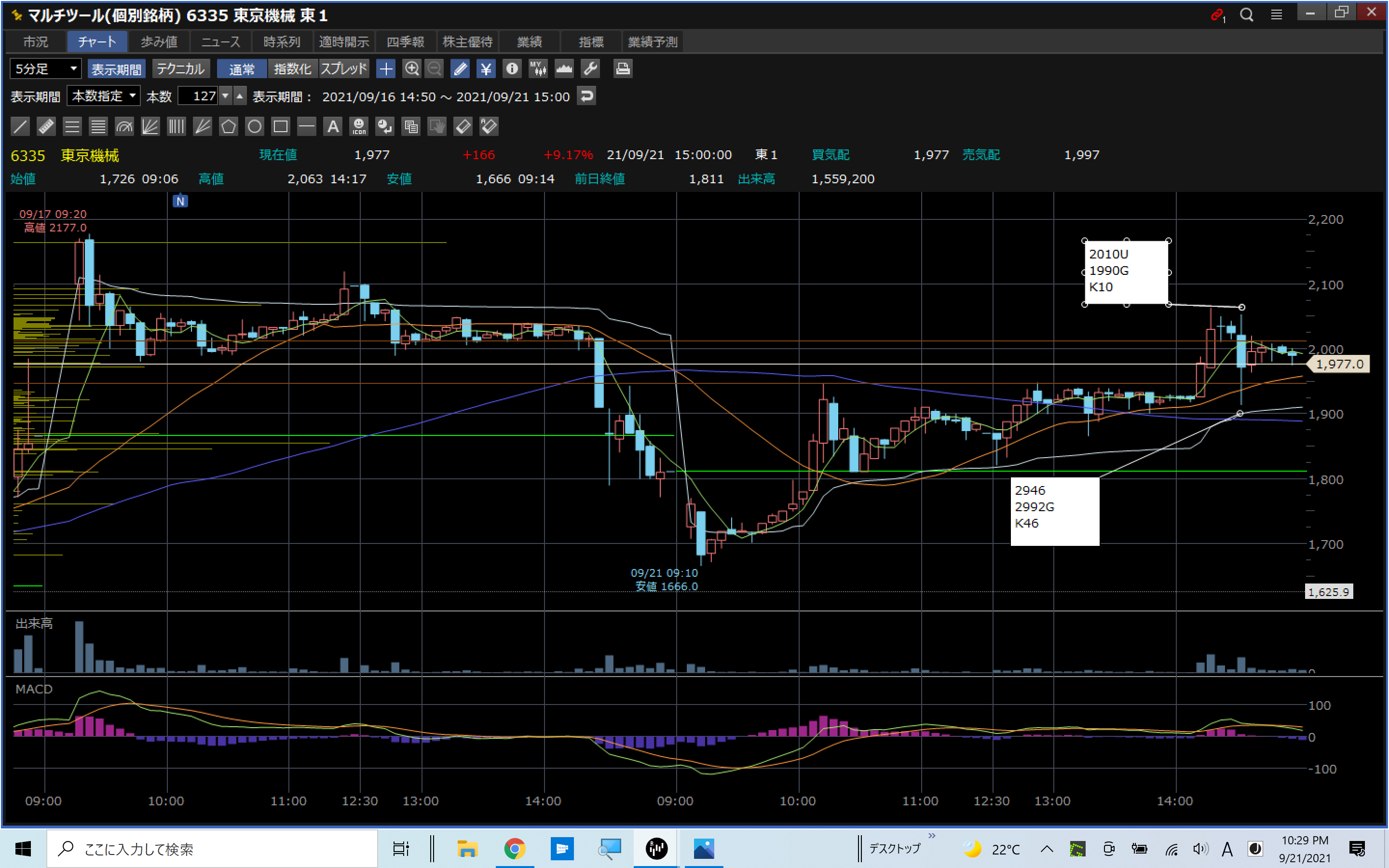Open the wrench settings icon
The image size is (1389, 868).
click(x=591, y=69)
